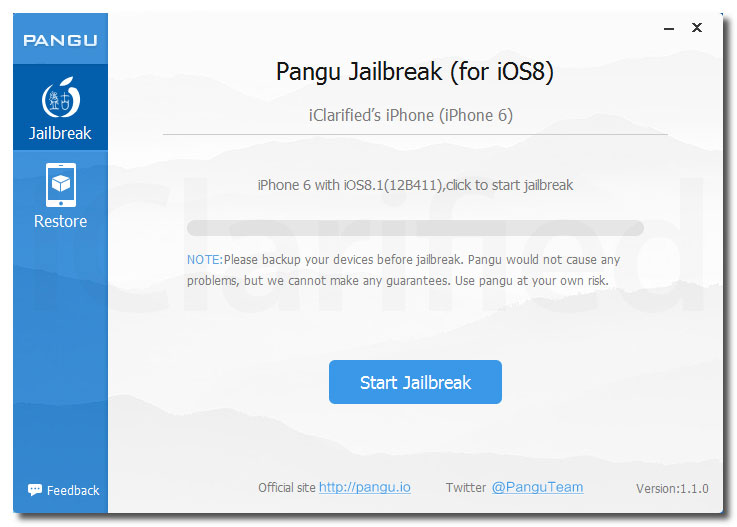
Task: Click the "Official site" label text
Action: point(286,488)
